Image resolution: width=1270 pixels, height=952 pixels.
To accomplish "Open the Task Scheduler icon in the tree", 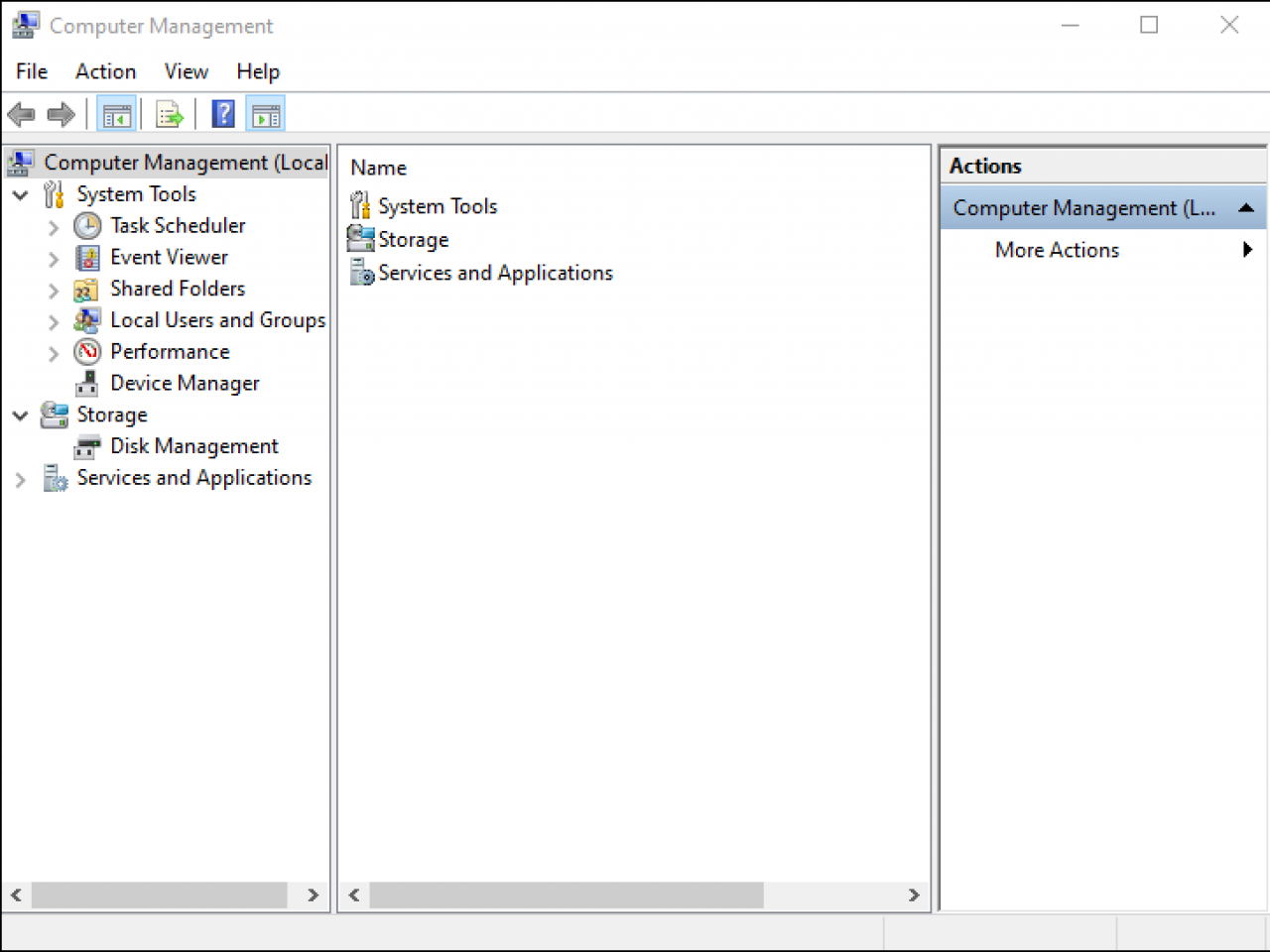I will [x=87, y=225].
